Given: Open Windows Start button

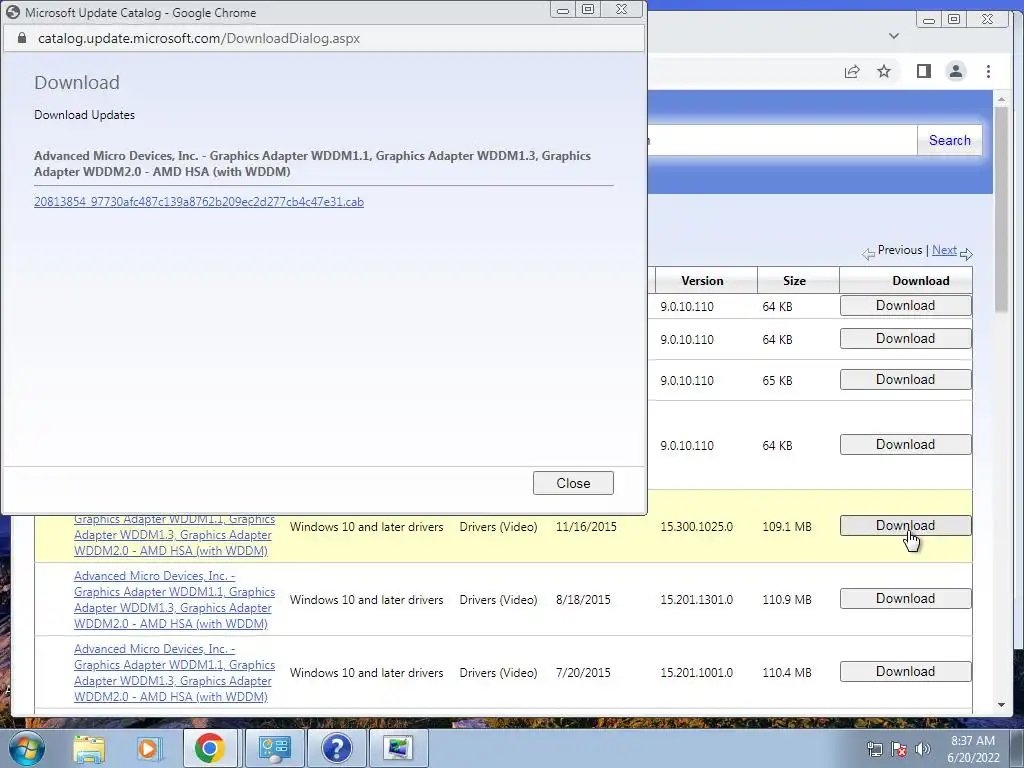Looking at the screenshot, I should click(x=27, y=748).
